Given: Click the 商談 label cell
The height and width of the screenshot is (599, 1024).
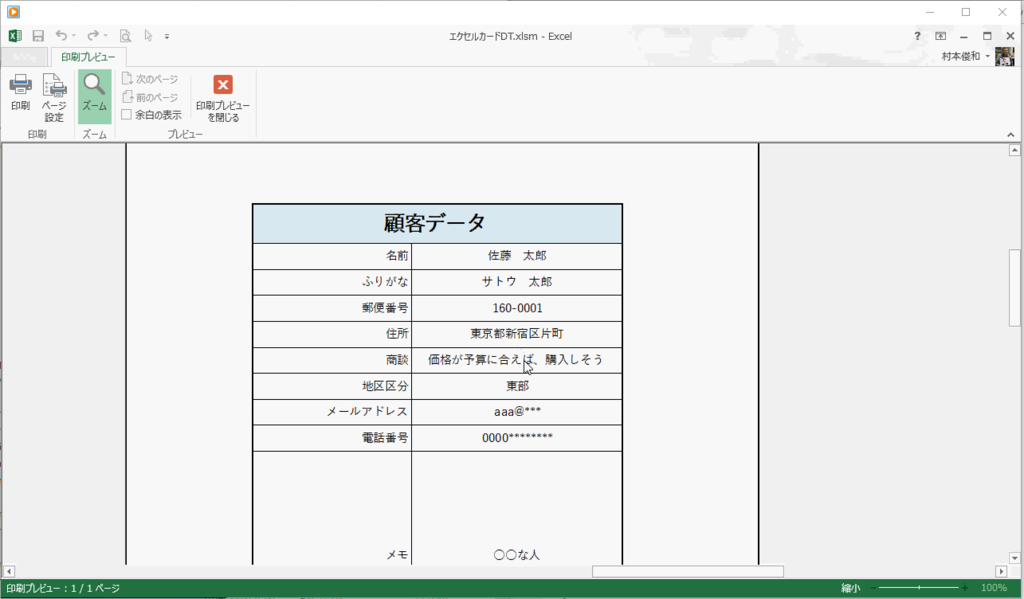Looking at the screenshot, I should (x=332, y=360).
